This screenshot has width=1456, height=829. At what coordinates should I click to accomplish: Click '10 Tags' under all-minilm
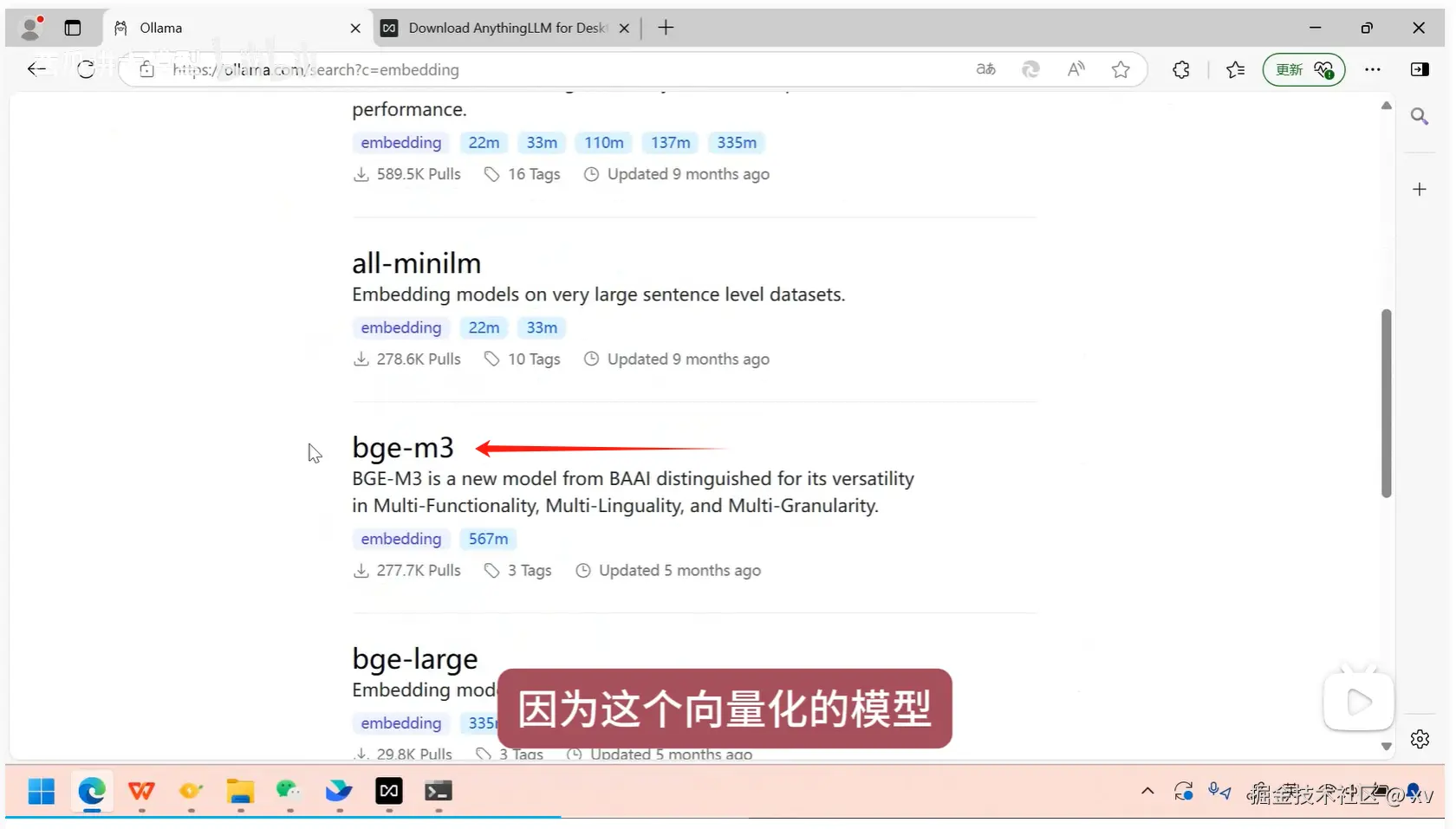[534, 359]
